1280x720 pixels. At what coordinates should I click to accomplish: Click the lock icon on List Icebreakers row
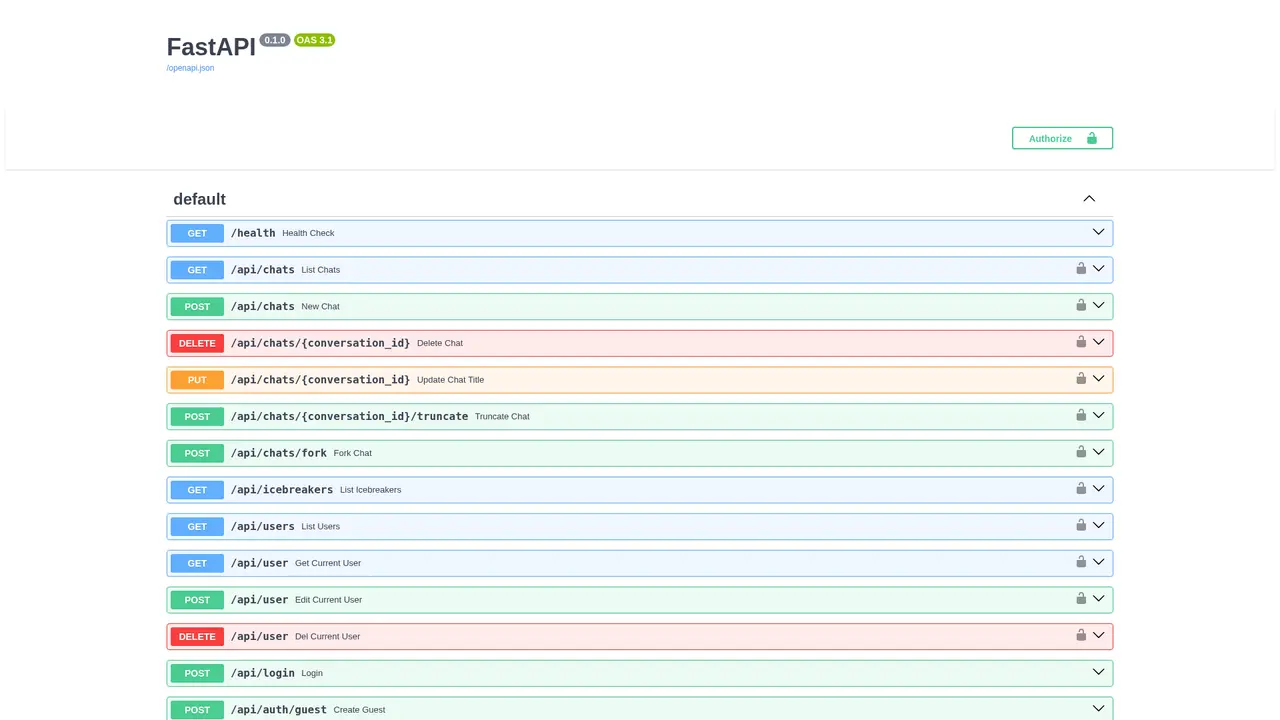pyautogui.click(x=1081, y=488)
